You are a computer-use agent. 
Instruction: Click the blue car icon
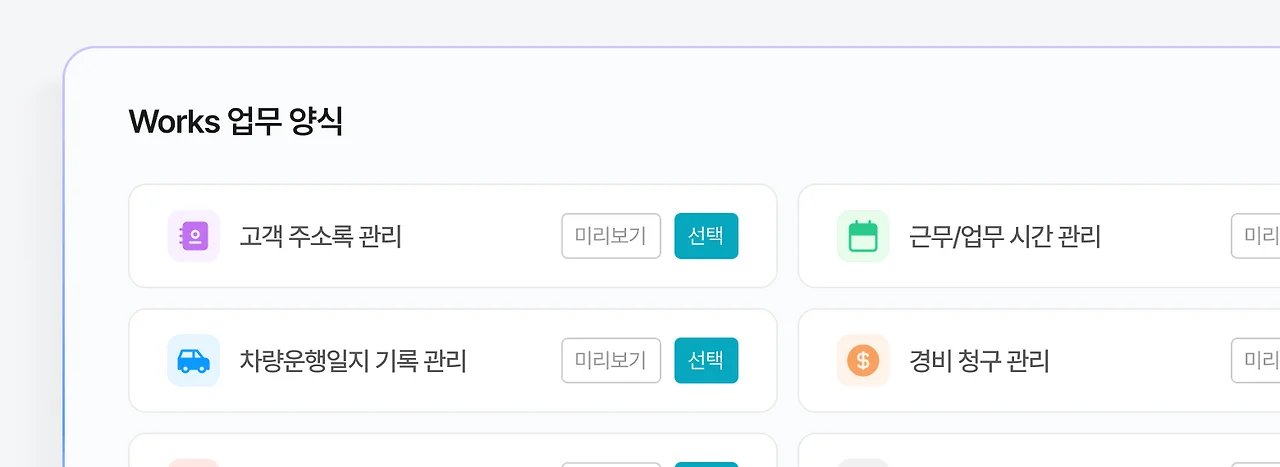coord(194,360)
